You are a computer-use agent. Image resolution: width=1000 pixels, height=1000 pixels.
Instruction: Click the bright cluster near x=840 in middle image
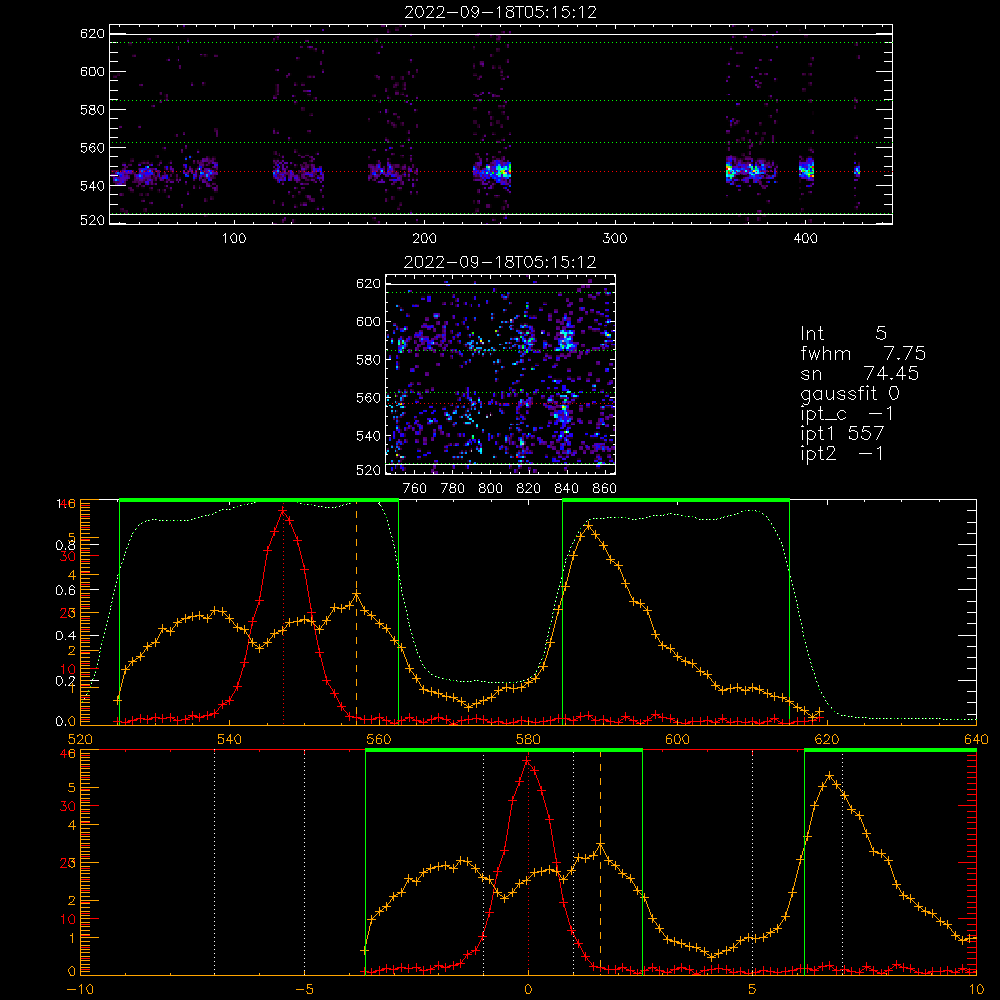[x=564, y=338]
